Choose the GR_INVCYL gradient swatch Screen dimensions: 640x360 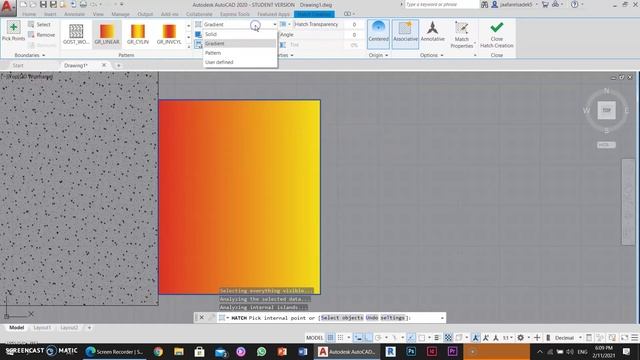[x=169, y=34]
